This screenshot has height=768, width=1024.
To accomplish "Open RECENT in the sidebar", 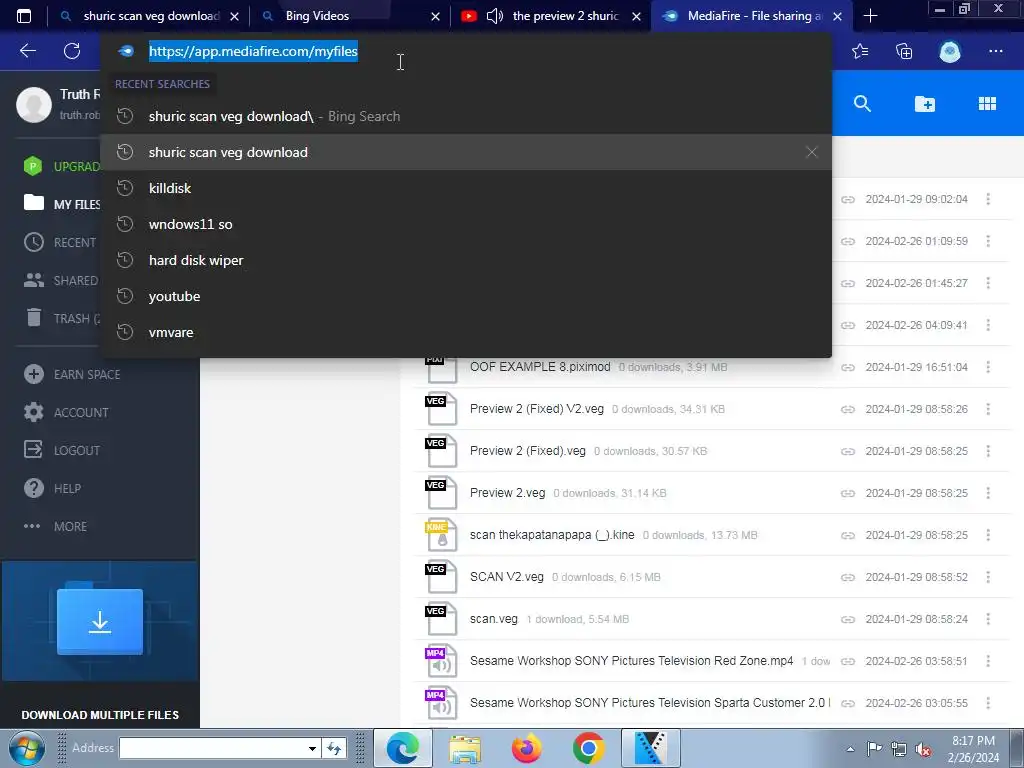I will pos(60,242).
